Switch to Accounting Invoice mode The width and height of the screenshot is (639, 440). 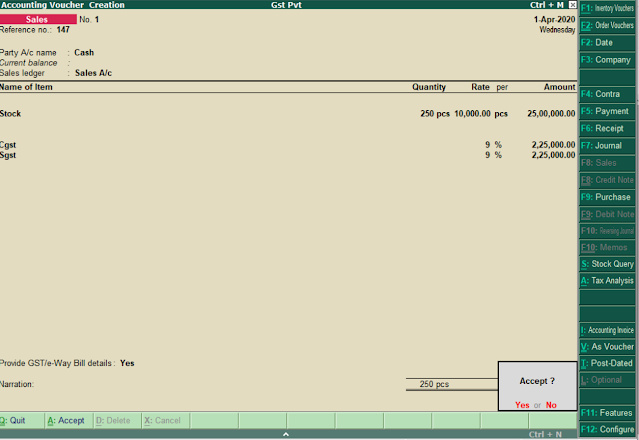click(607, 330)
